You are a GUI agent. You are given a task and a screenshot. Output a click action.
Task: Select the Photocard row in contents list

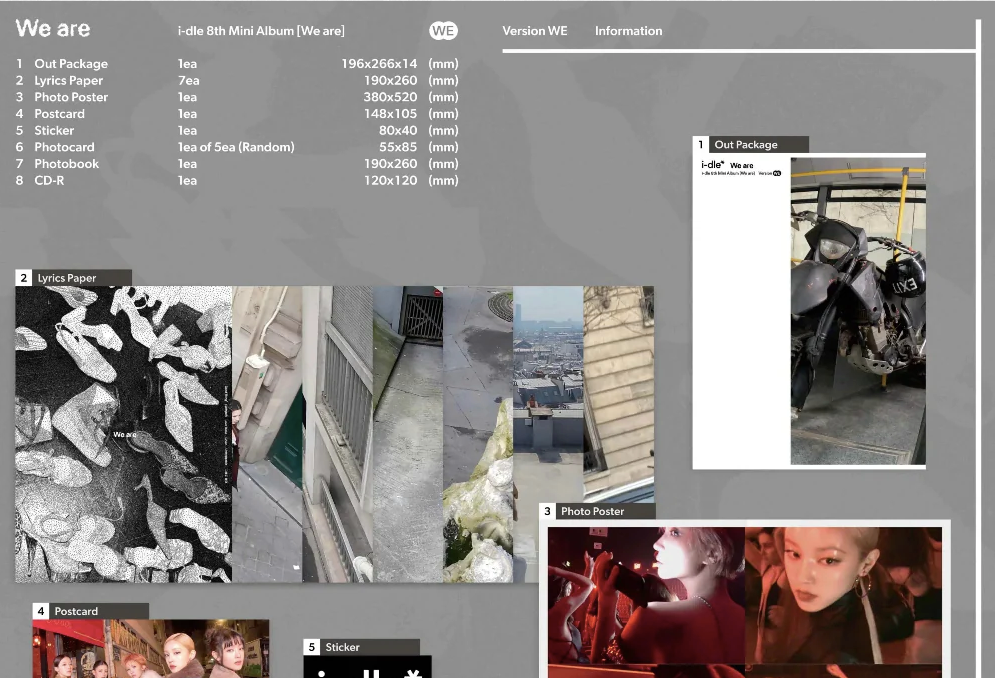click(x=64, y=147)
